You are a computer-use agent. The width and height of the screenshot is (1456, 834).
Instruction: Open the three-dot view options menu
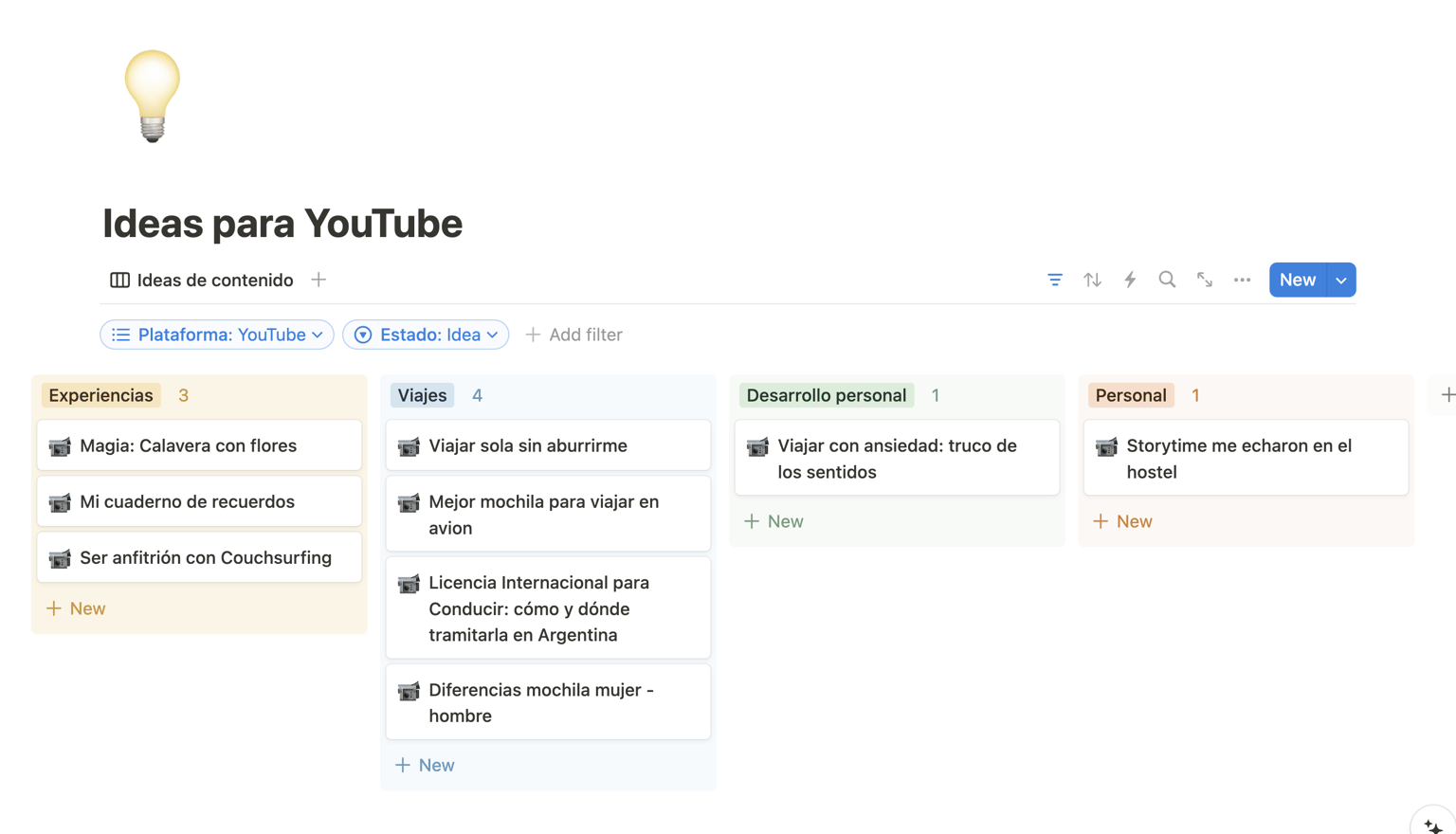pyautogui.click(x=1242, y=280)
